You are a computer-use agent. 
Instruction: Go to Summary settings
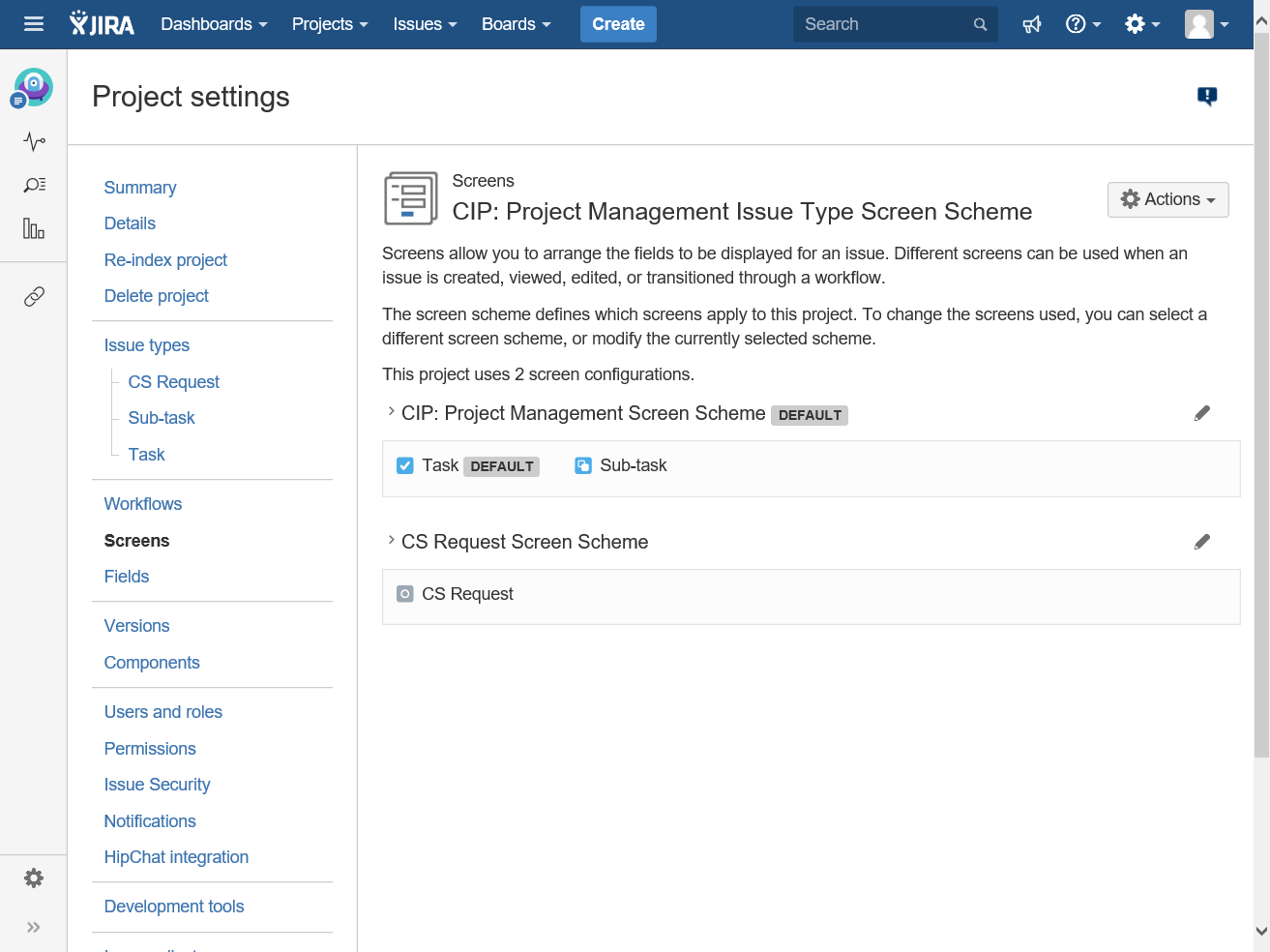[x=140, y=188]
